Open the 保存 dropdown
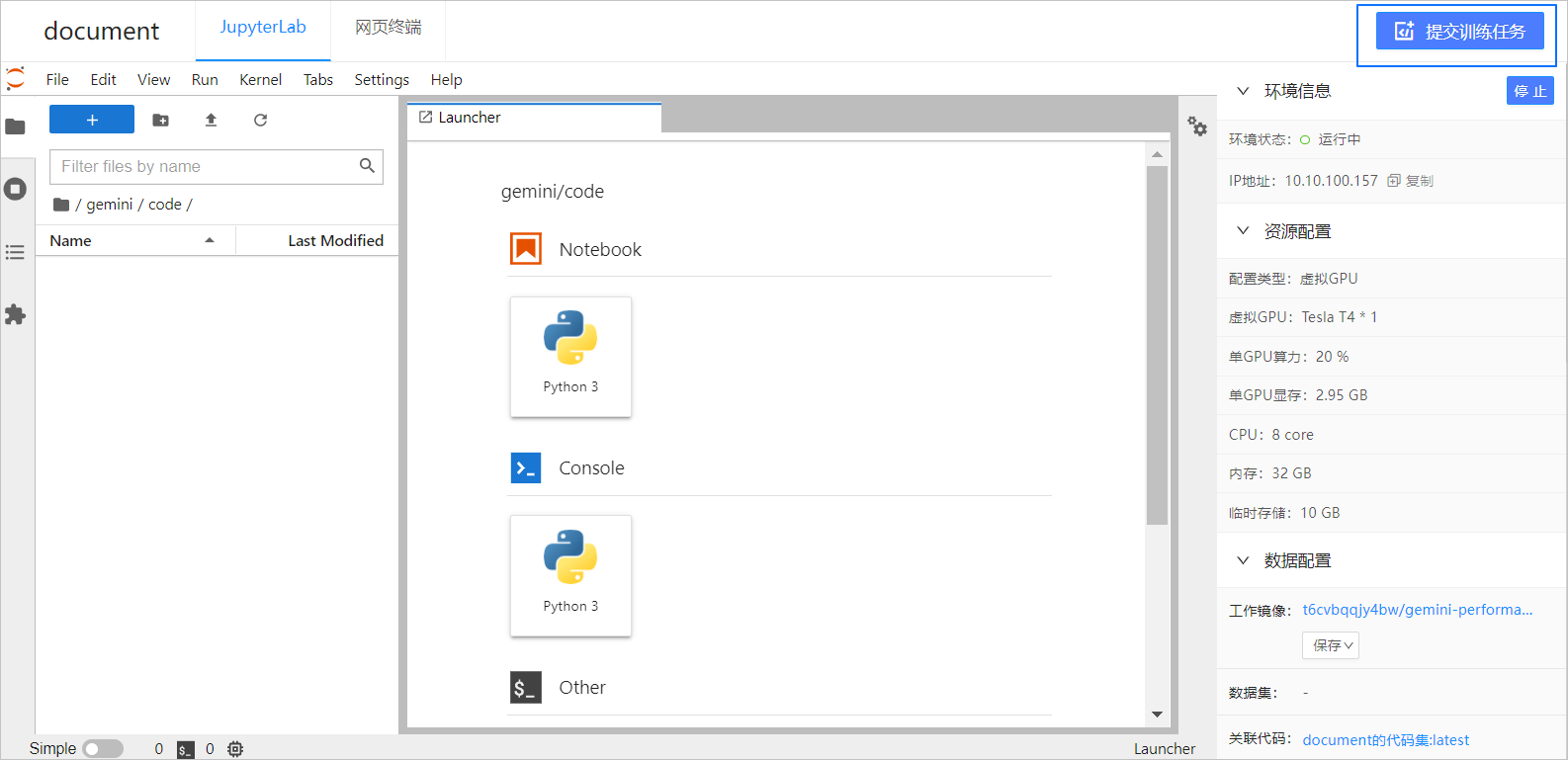This screenshot has height=760, width=1568. pyautogui.click(x=1331, y=645)
